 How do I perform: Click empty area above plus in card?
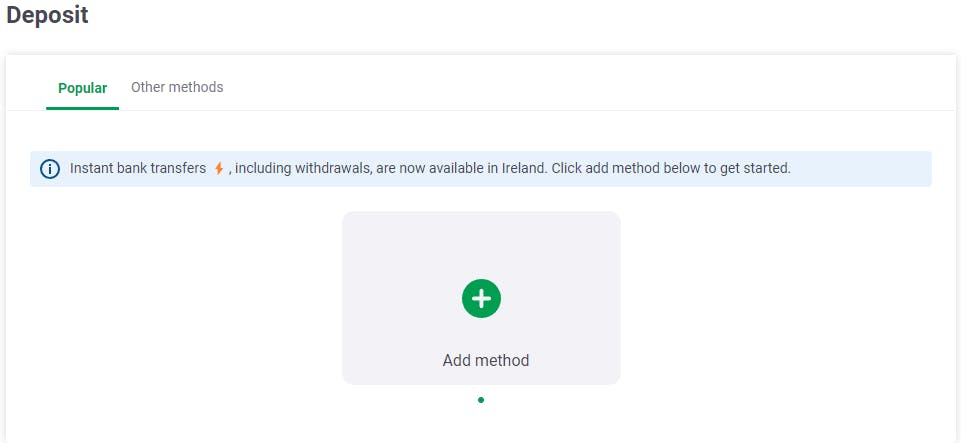[481, 245]
